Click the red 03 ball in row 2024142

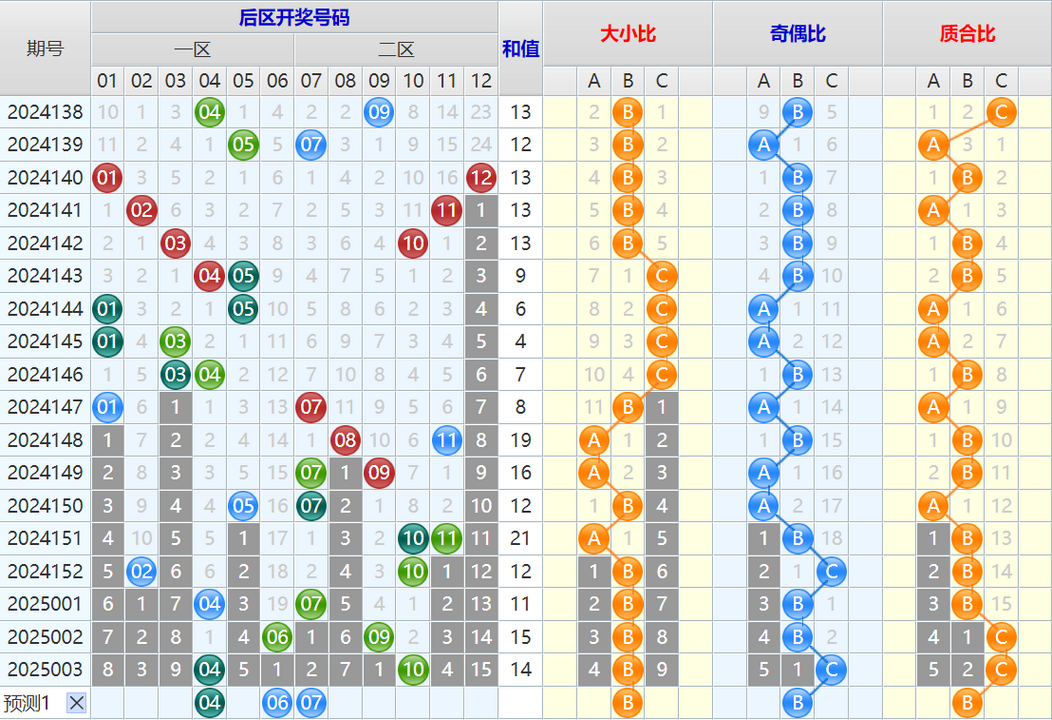tap(175, 244)
